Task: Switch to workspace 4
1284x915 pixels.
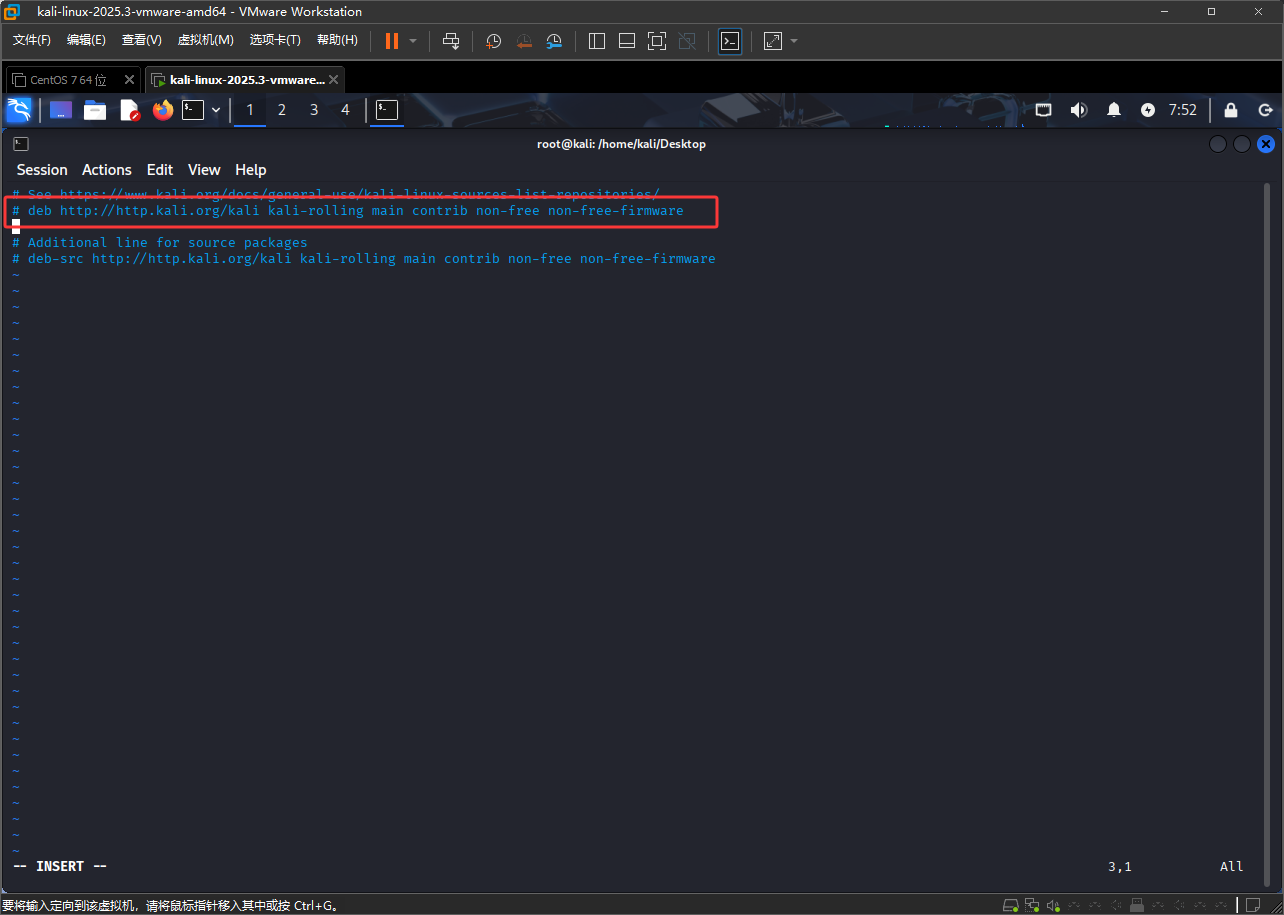Action: [346, 110]
